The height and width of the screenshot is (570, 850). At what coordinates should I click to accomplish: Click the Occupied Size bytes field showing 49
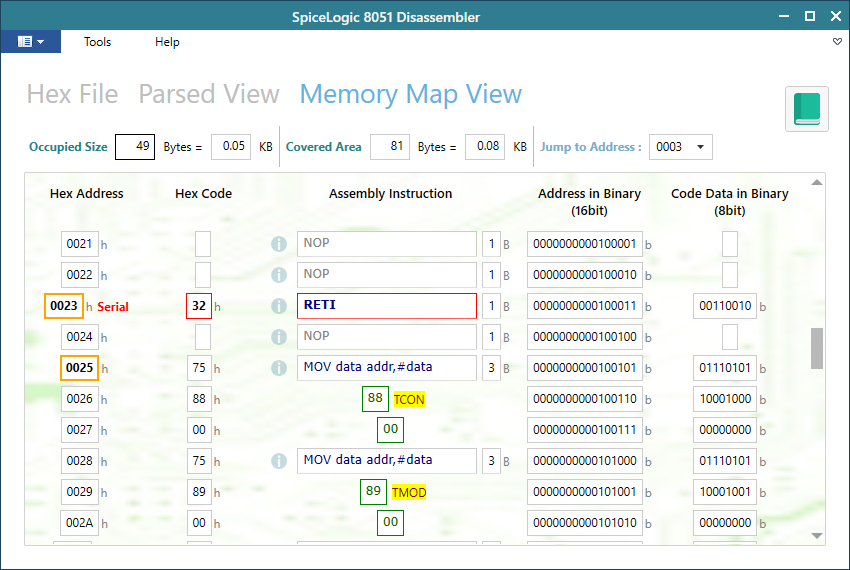tap(135, 146)
